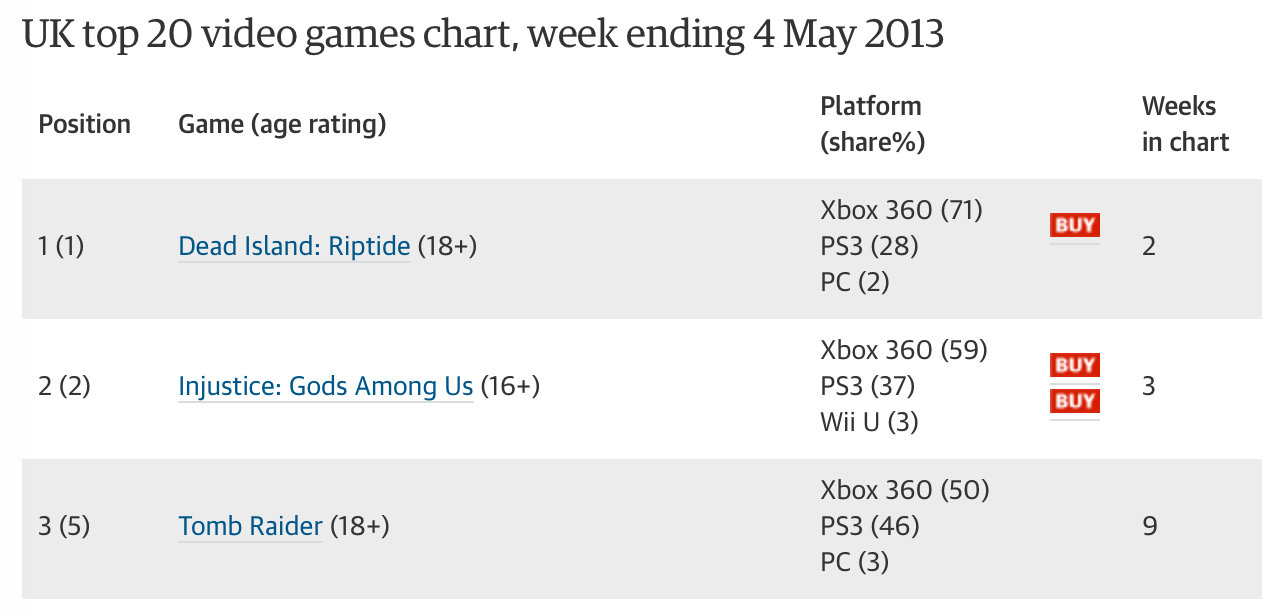Select position cell 2 (2)
Viewport: 1278px width, 616px height.
[64, 386]
